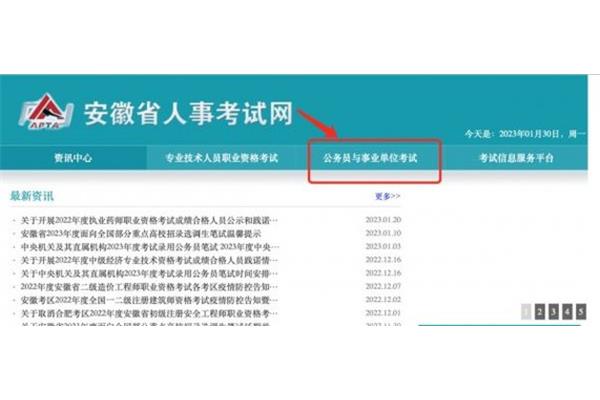
Task: Open 取消合肥考区初级注册安全工程师 notice
Action: [149, 313]
